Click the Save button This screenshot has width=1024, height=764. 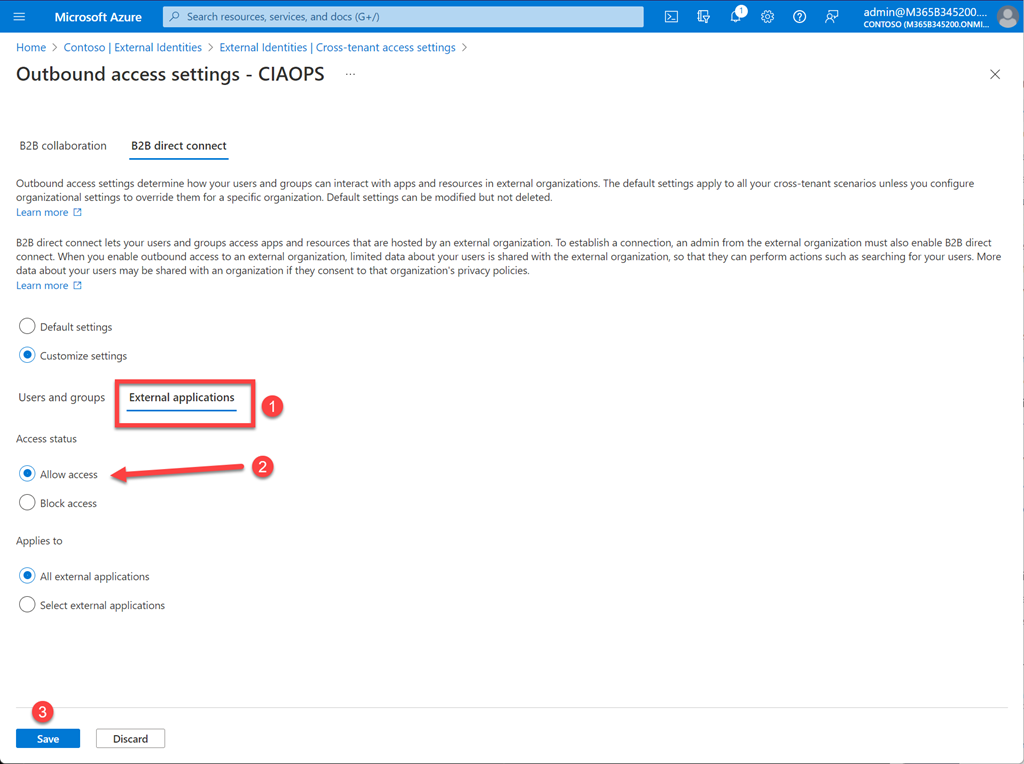[x=48, y=739]
